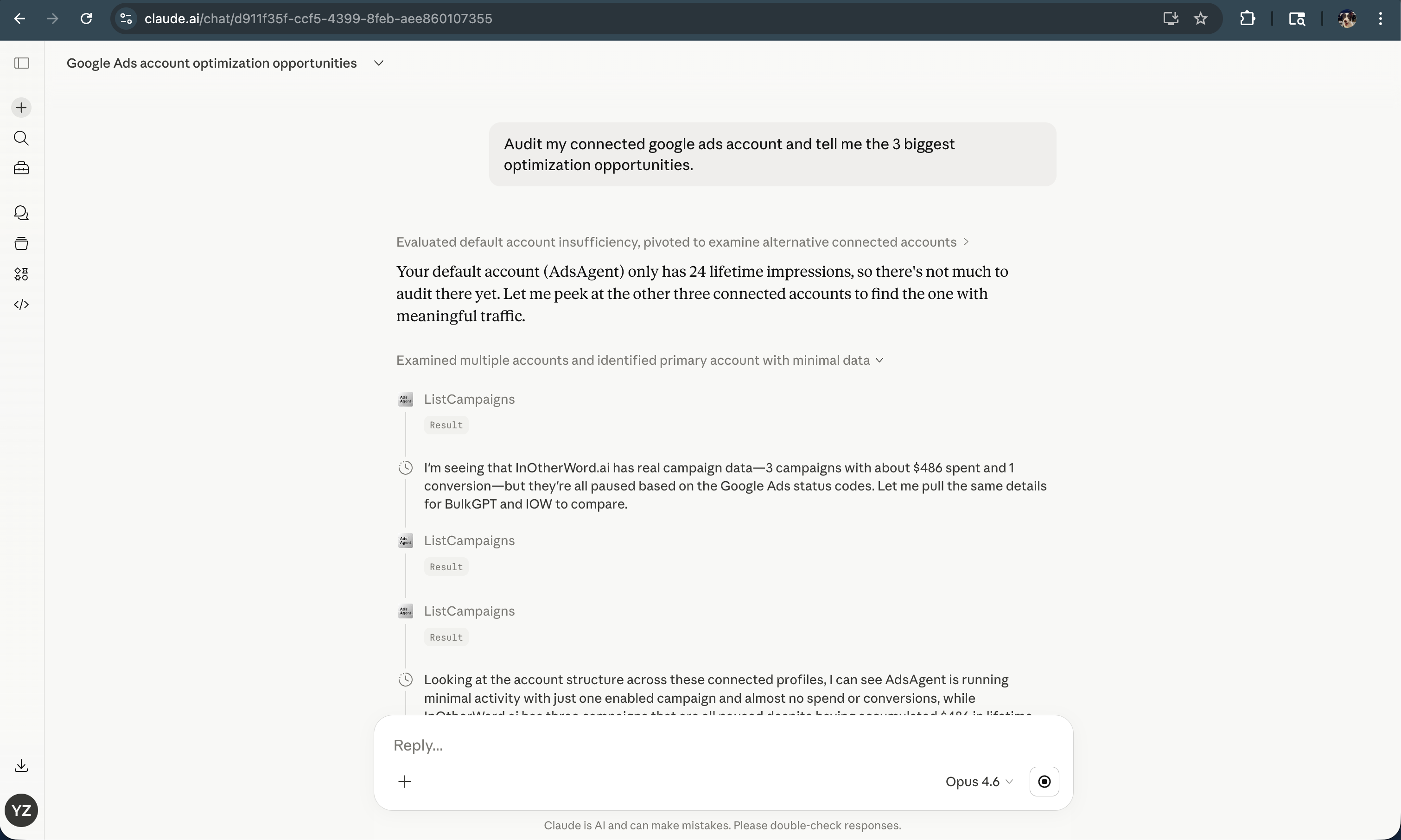Toggle the sidebar visibility

21,63
